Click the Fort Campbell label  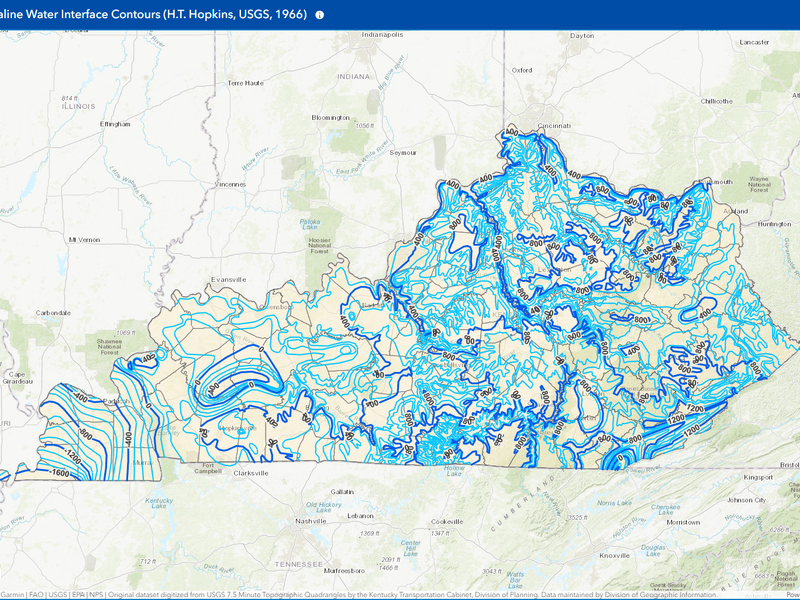208,468
